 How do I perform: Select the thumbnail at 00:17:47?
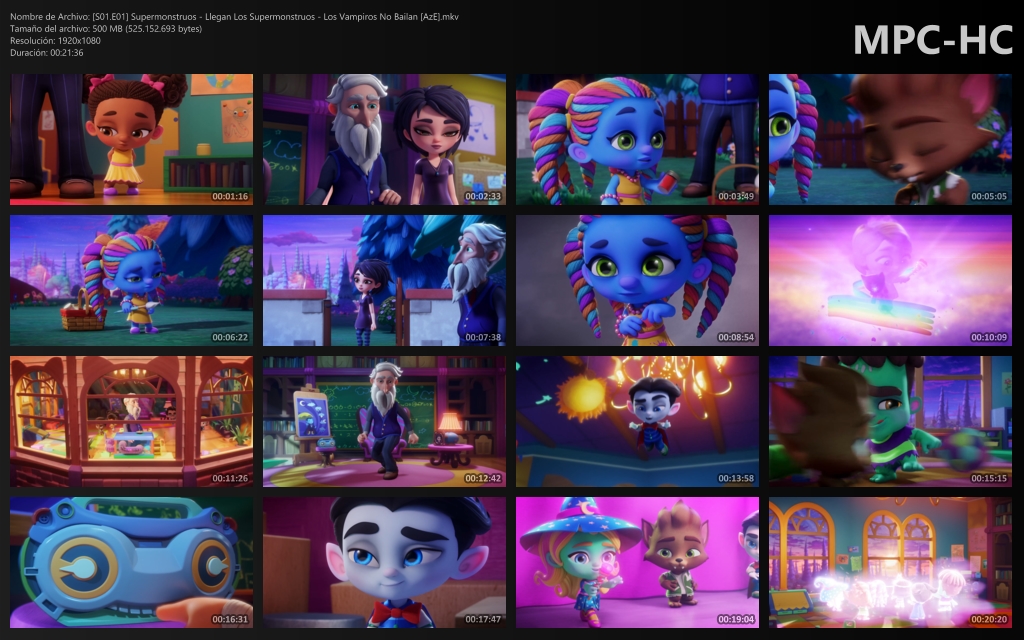pos(384,562)
